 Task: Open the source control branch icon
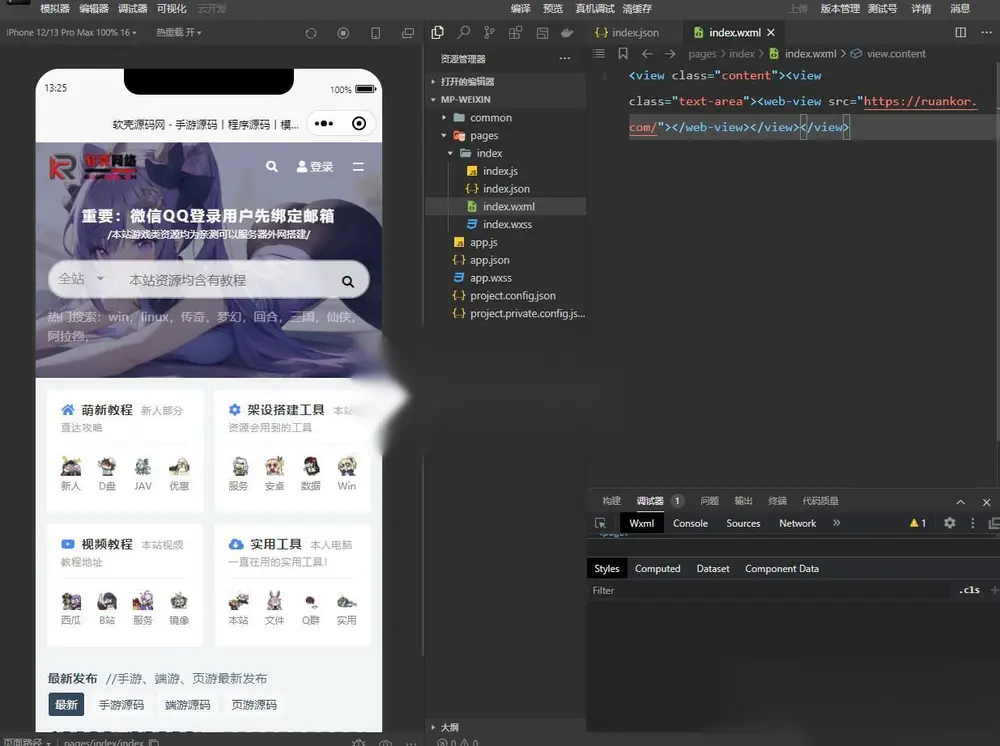(x=489, y=33)
